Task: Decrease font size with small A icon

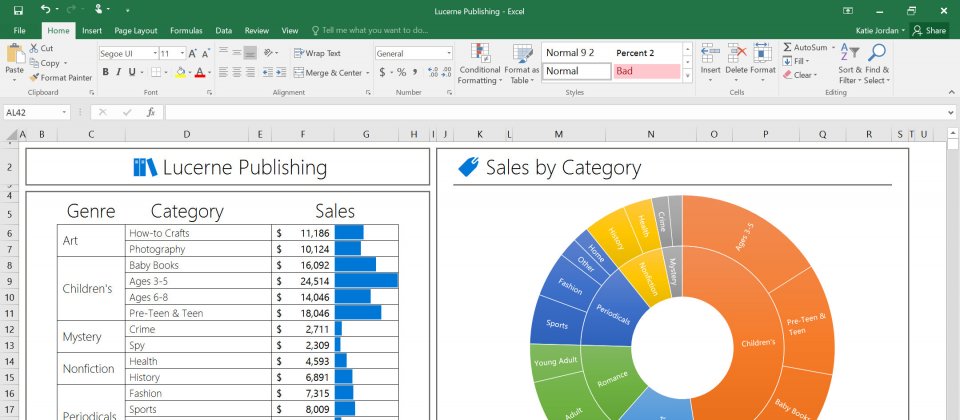Action: (x=206, y=54)
